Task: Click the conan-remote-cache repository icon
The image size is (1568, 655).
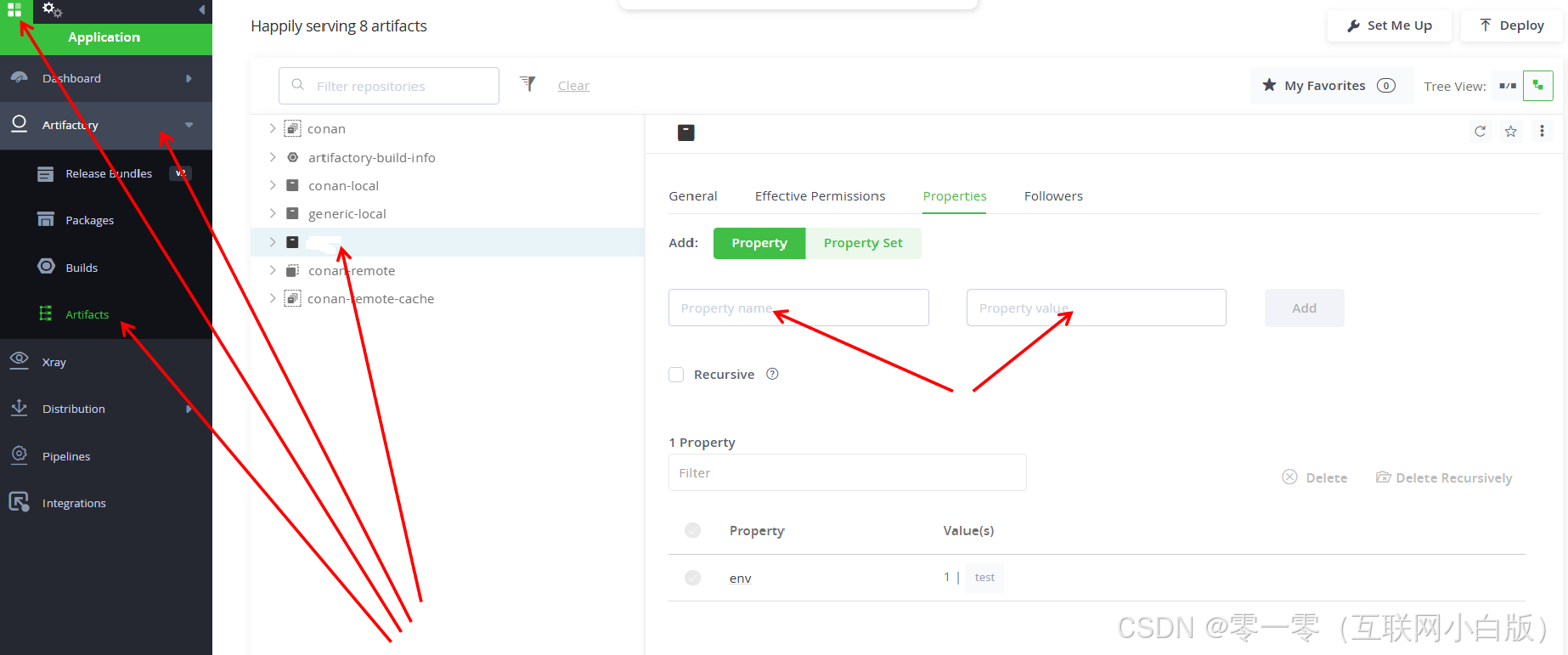Action: [292, 298]
